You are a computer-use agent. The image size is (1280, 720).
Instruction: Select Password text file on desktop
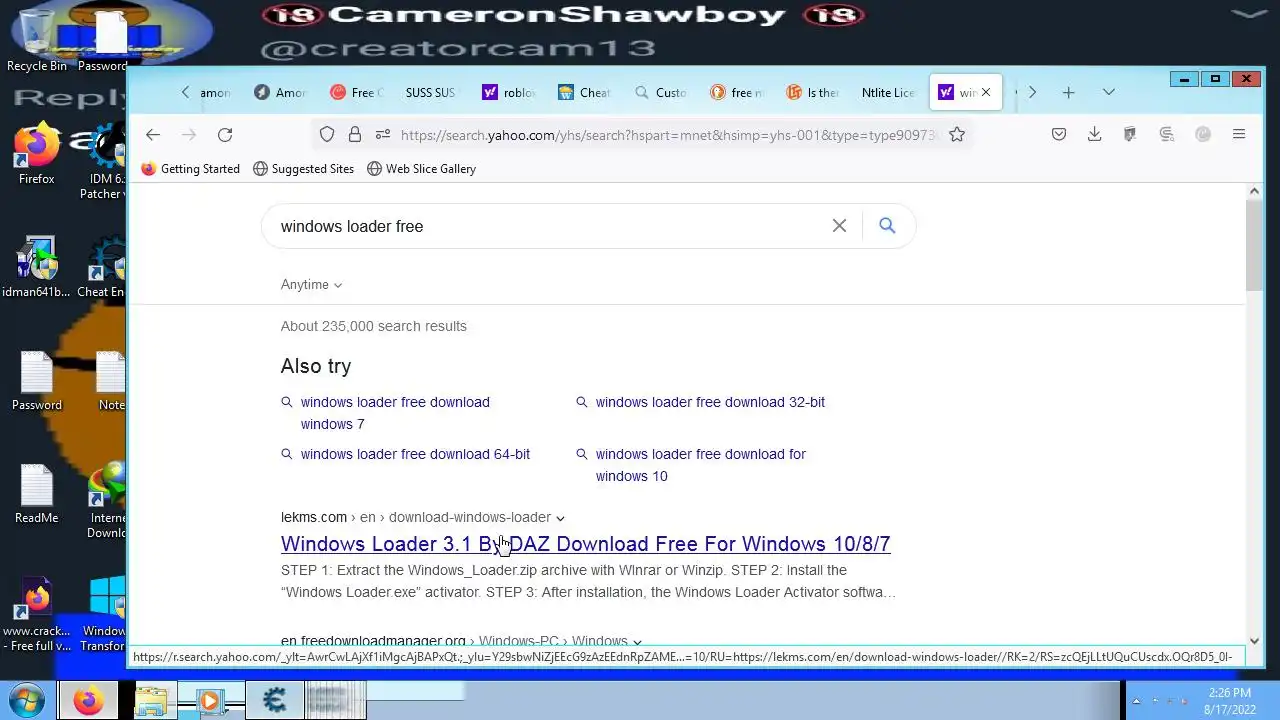[x=37, y=382]
